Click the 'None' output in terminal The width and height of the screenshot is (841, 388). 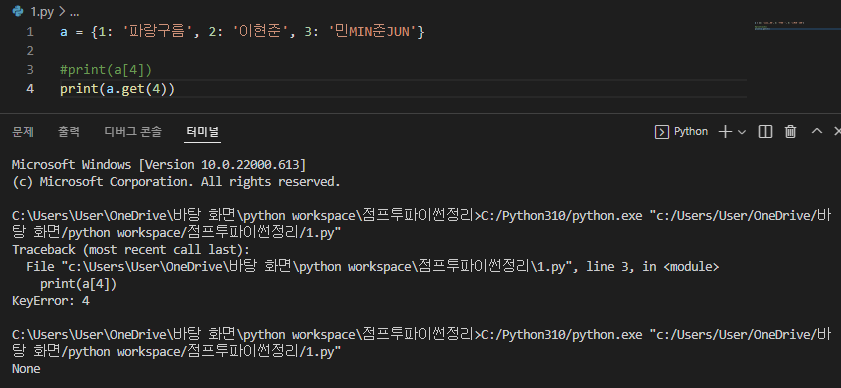[26, 369]
